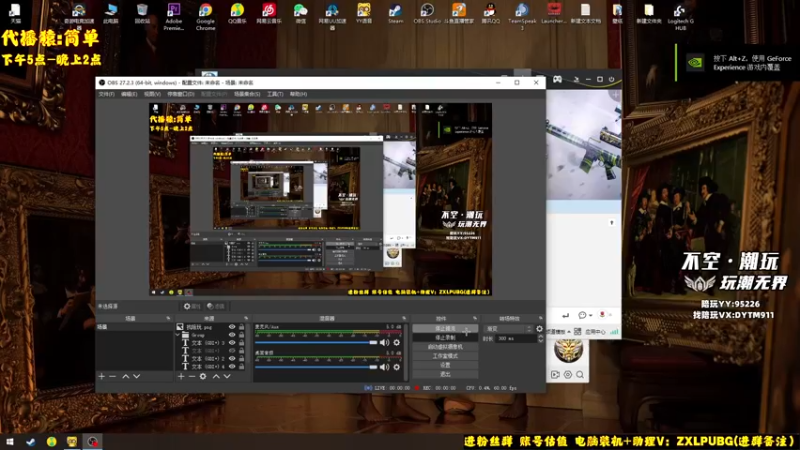Screen dimensions: 800x450
Task: Open 腾讯QQ desktop shortcut
Action: 490,13
